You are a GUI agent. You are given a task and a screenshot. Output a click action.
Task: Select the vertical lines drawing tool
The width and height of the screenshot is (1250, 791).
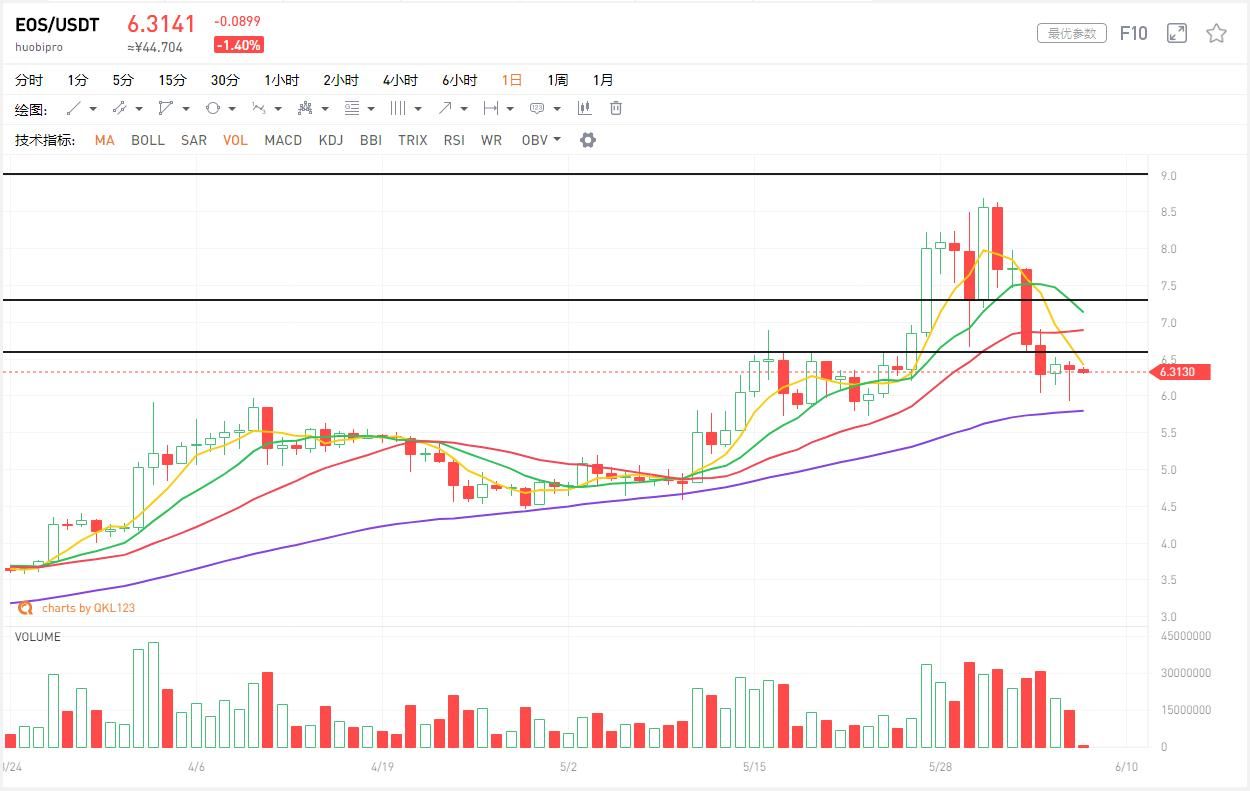(398, 108)
